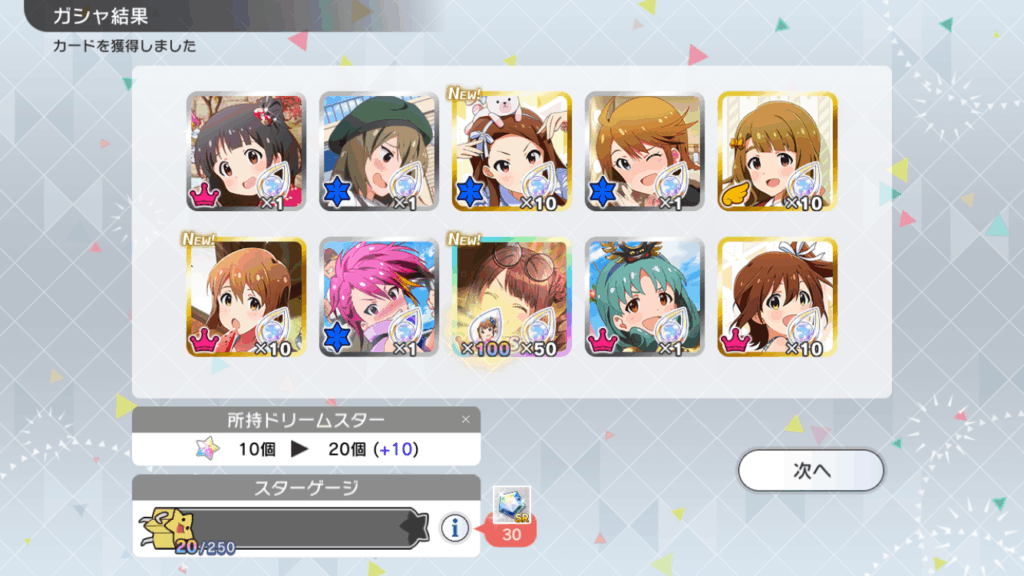Viewport: 1024px width, 576px height.
Task: Click the red 30 badge under the crystal
Action: 511,534
